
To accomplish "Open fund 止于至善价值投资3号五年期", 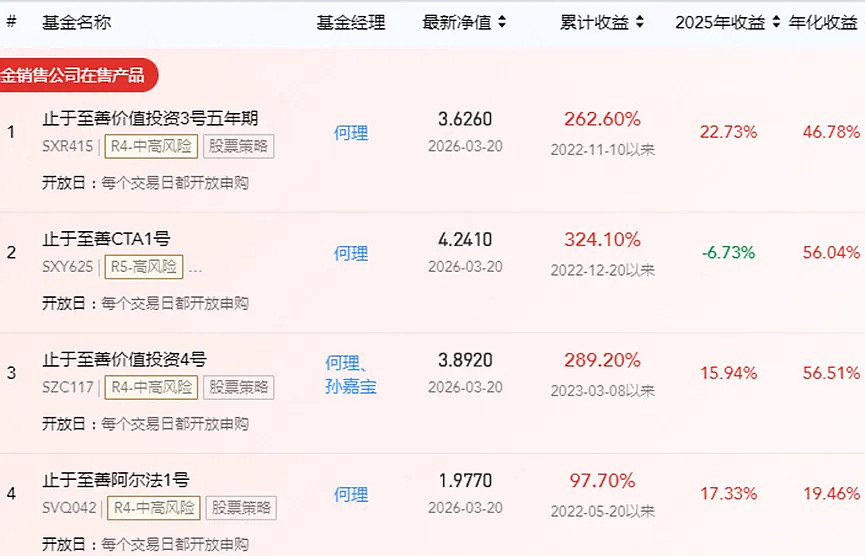I will click(150, 118).
